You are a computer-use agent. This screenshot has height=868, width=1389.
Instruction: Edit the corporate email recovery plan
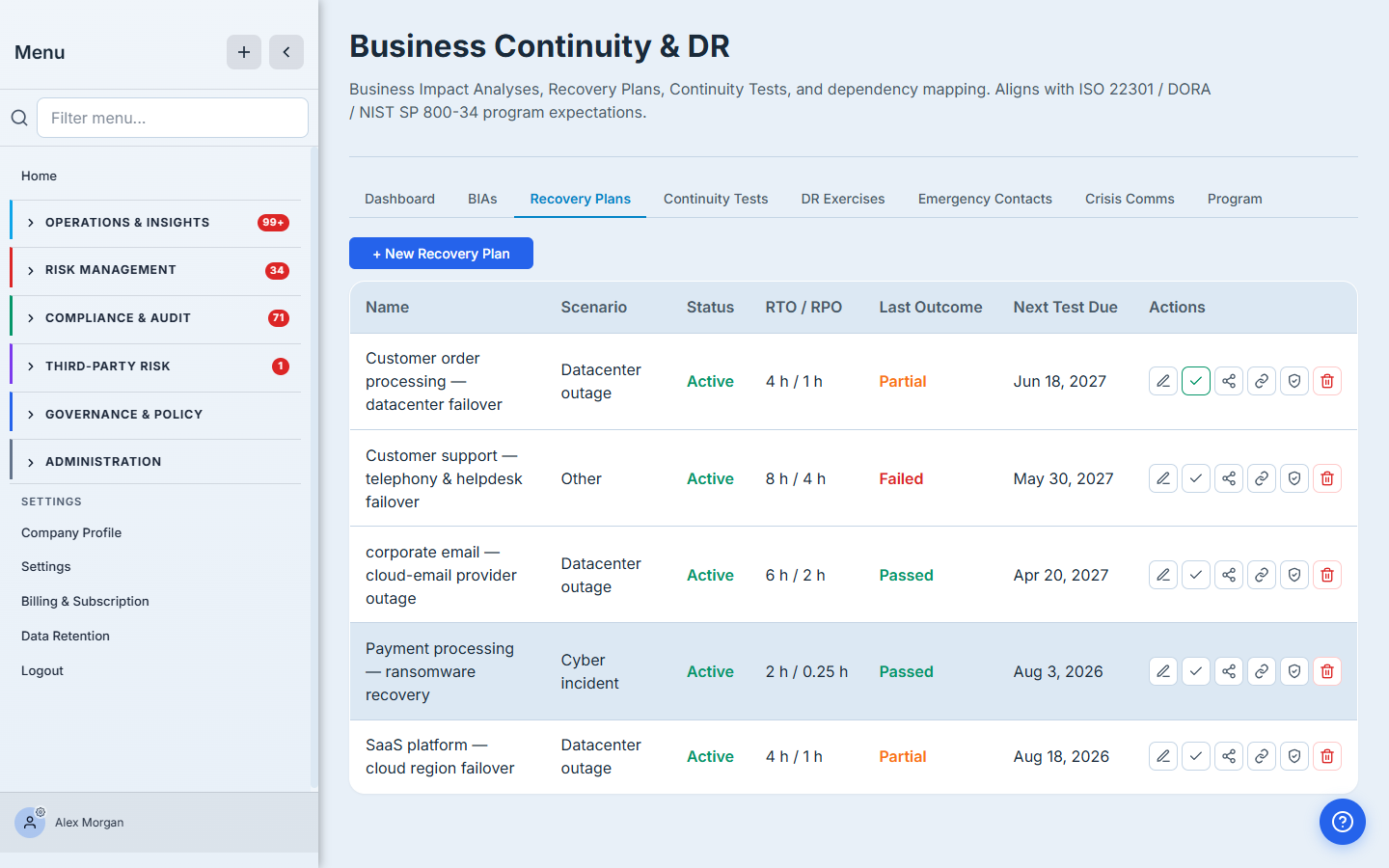[1163, 575]
